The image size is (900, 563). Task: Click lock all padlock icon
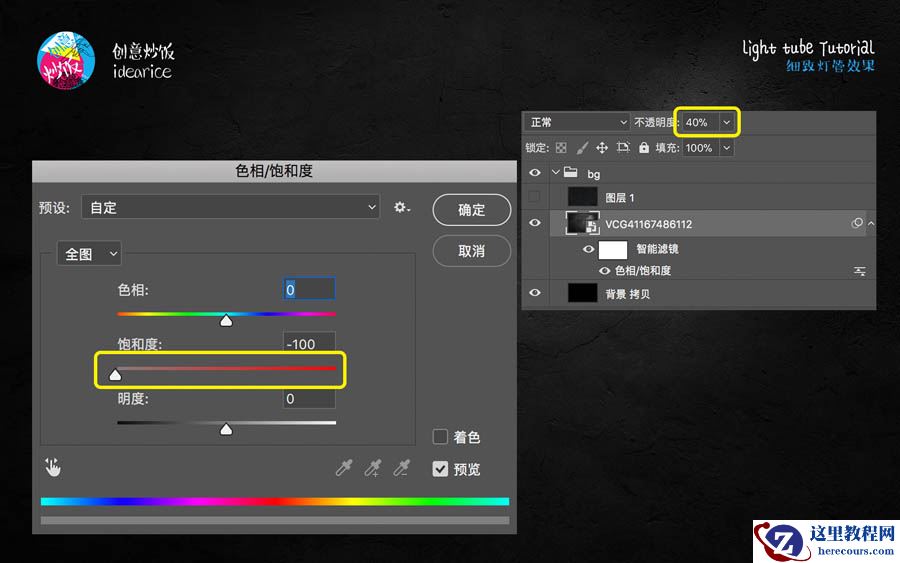click(x=644, y=147)
